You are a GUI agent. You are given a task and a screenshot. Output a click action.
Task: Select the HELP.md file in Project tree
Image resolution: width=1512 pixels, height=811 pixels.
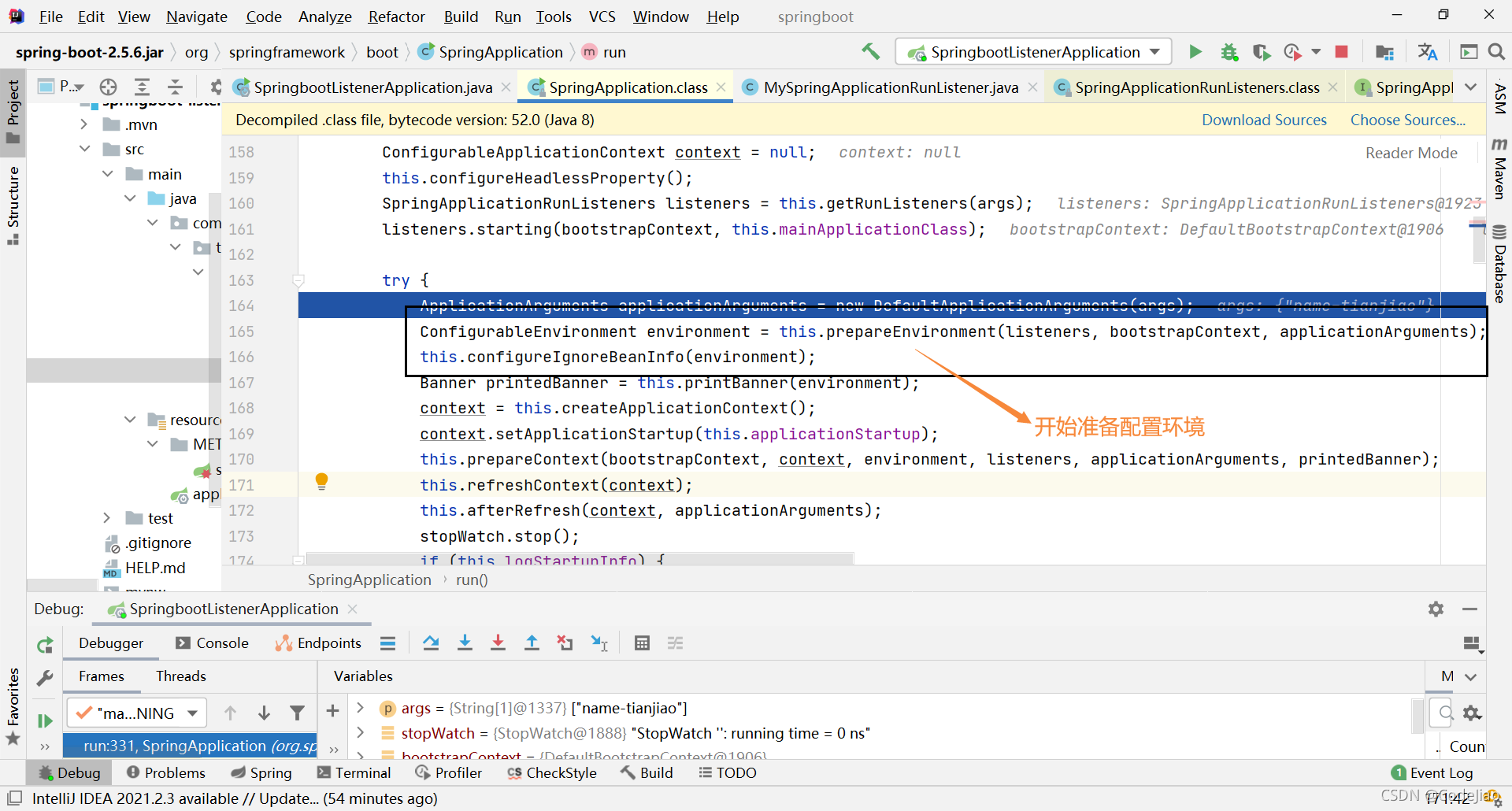155,568
